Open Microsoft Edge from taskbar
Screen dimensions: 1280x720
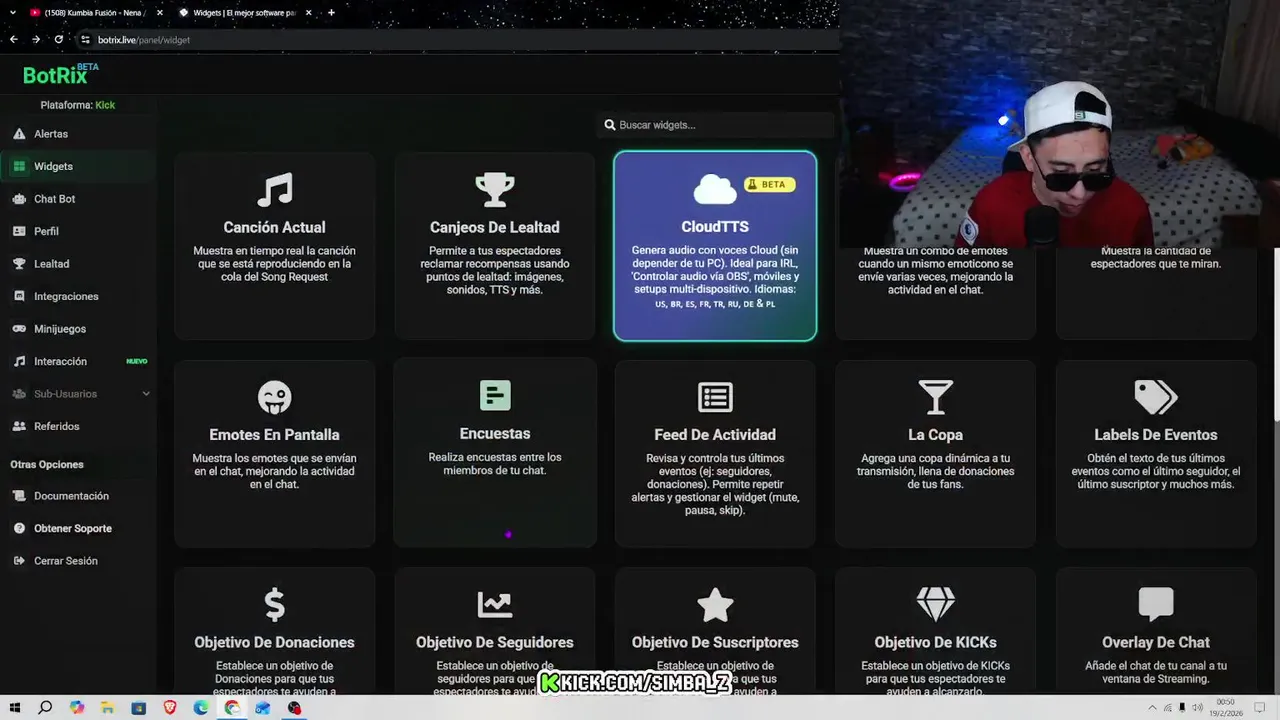pyautogui.click(x=201, y=708)
